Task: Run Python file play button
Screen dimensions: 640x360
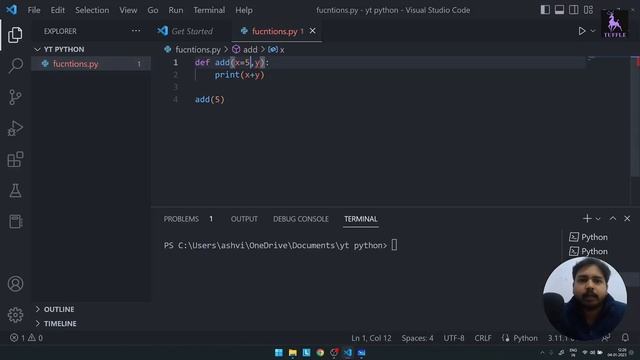Action: click(x=582, y=31)
